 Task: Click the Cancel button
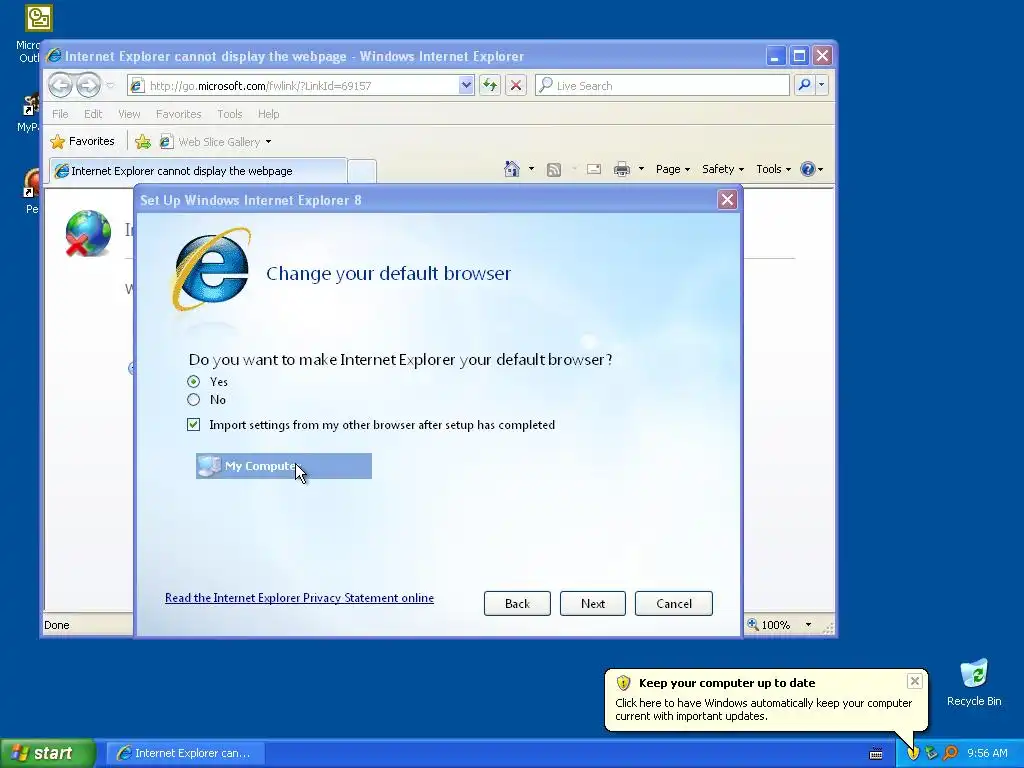(674, 603)
